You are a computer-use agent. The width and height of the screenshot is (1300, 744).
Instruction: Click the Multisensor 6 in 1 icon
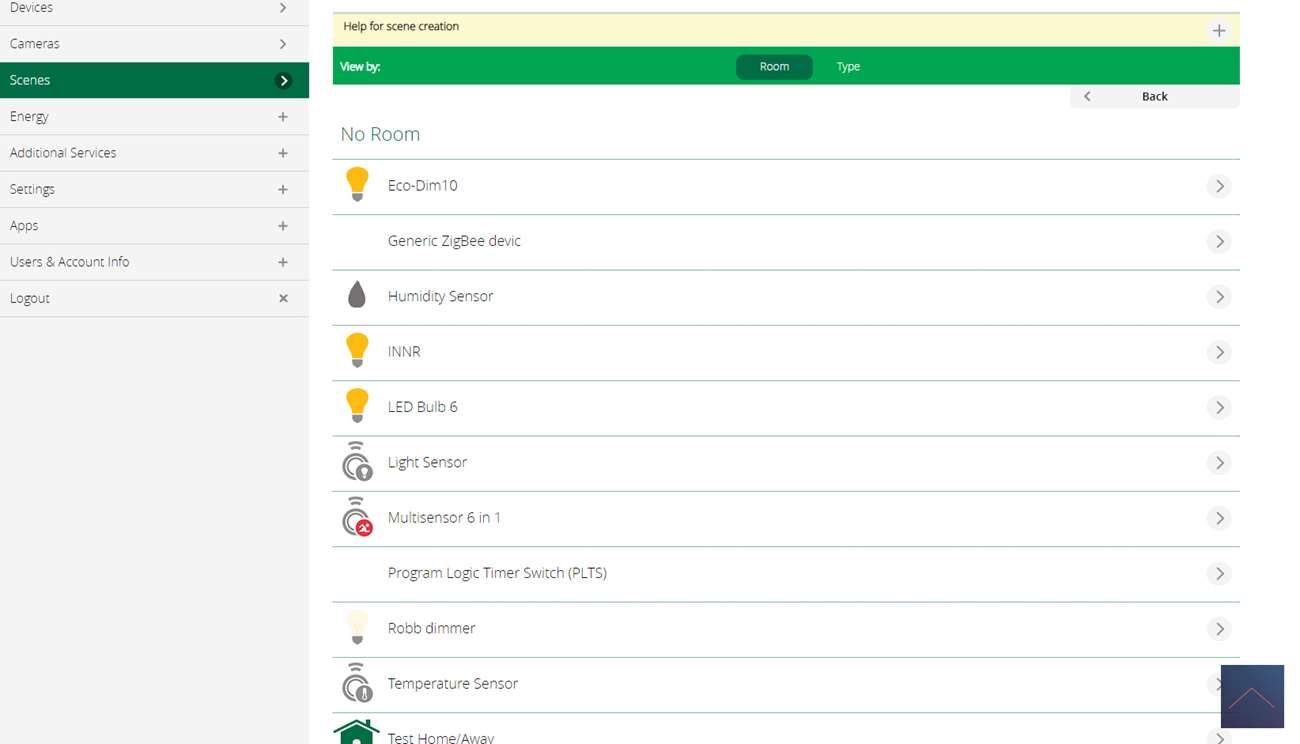coord(357,517)
